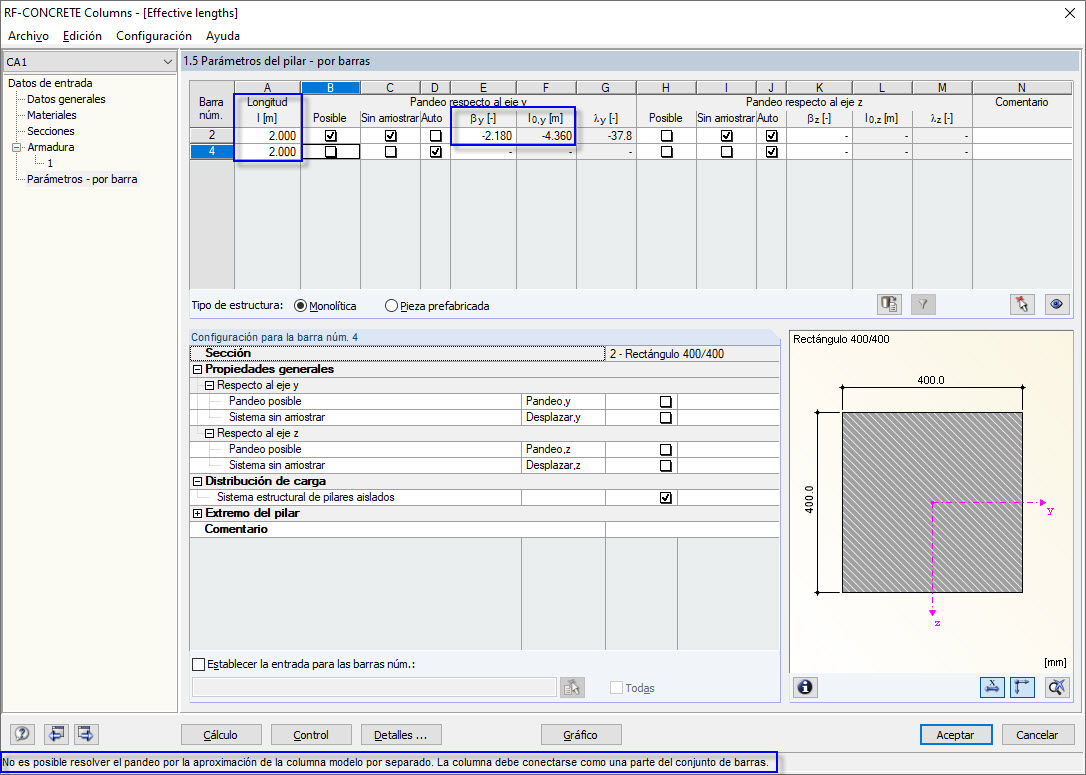Click the Cálculo button
Viewport: 1086px width, 775px height.
pyautogui.click(x=221, y=734)
